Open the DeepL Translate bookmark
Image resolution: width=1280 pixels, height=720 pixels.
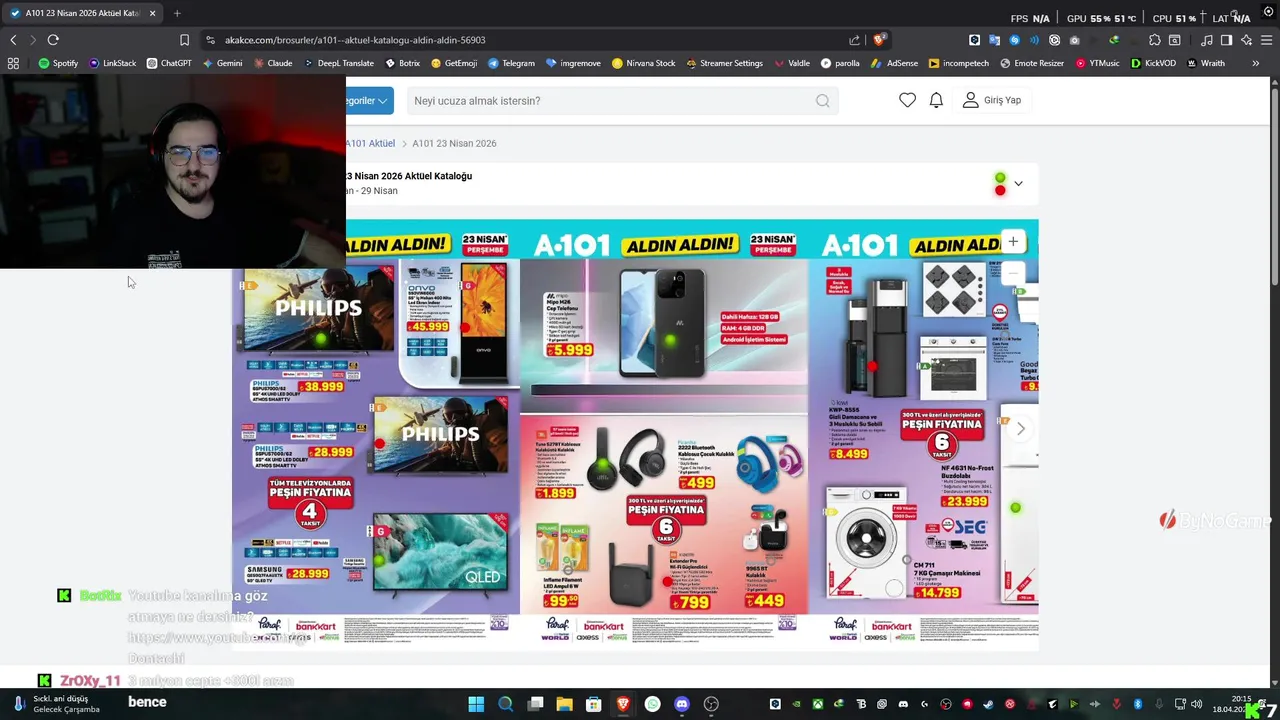coord(339,63)
